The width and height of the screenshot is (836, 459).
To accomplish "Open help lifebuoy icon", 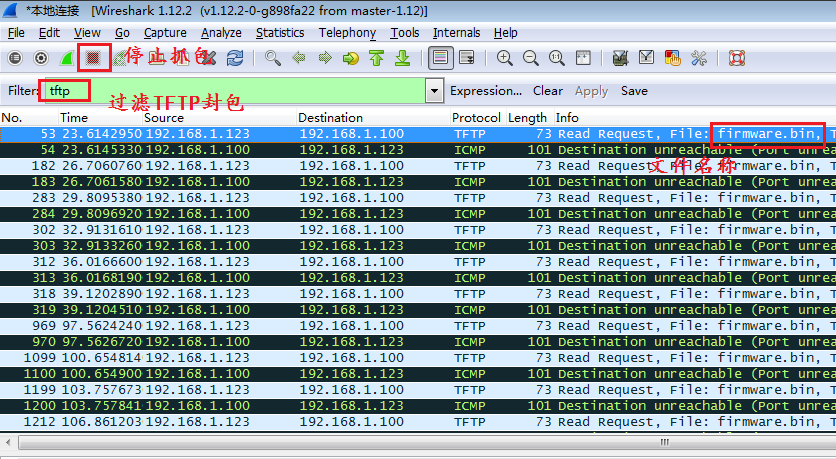I will pos(736,58).
